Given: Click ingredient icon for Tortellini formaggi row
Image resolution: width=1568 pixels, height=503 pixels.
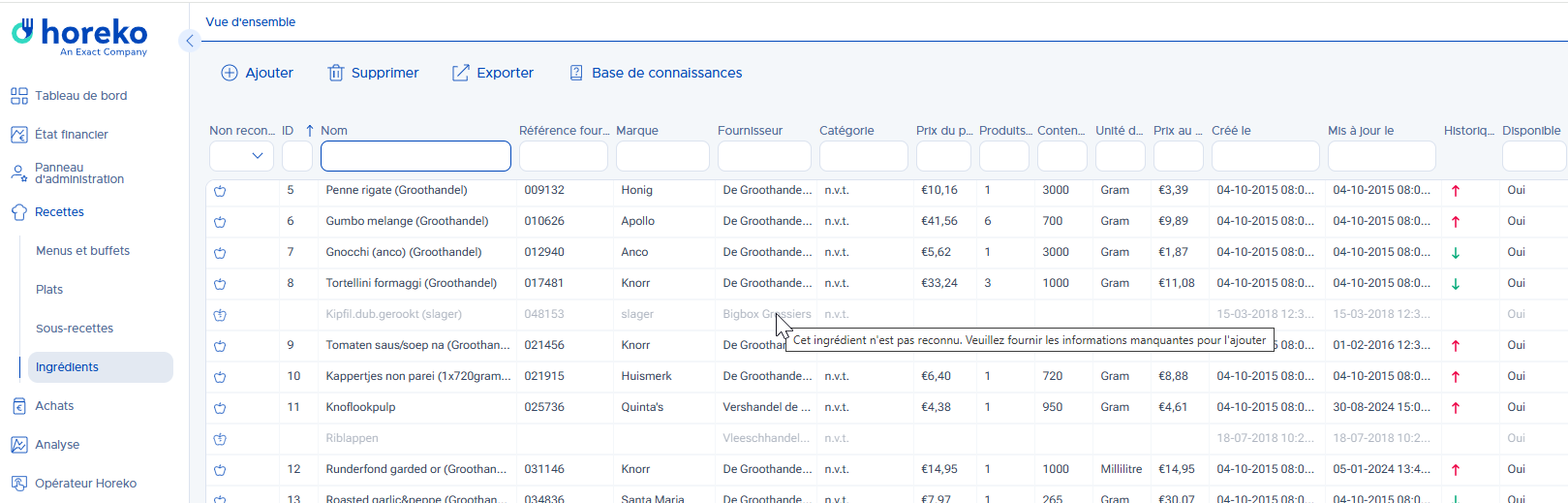Looking at the screenshot, I should (220, 284).
